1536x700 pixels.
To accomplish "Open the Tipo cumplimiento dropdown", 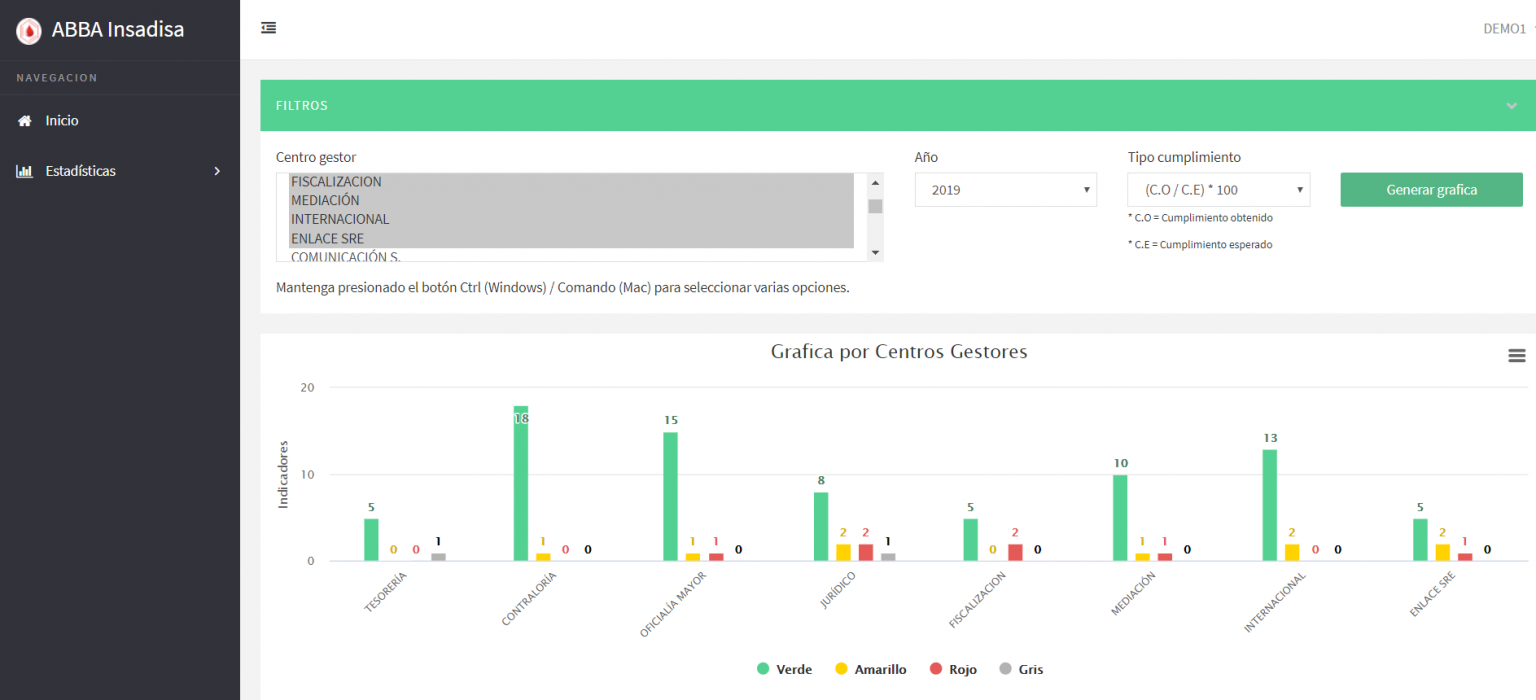I will (x=1219, y=190).
